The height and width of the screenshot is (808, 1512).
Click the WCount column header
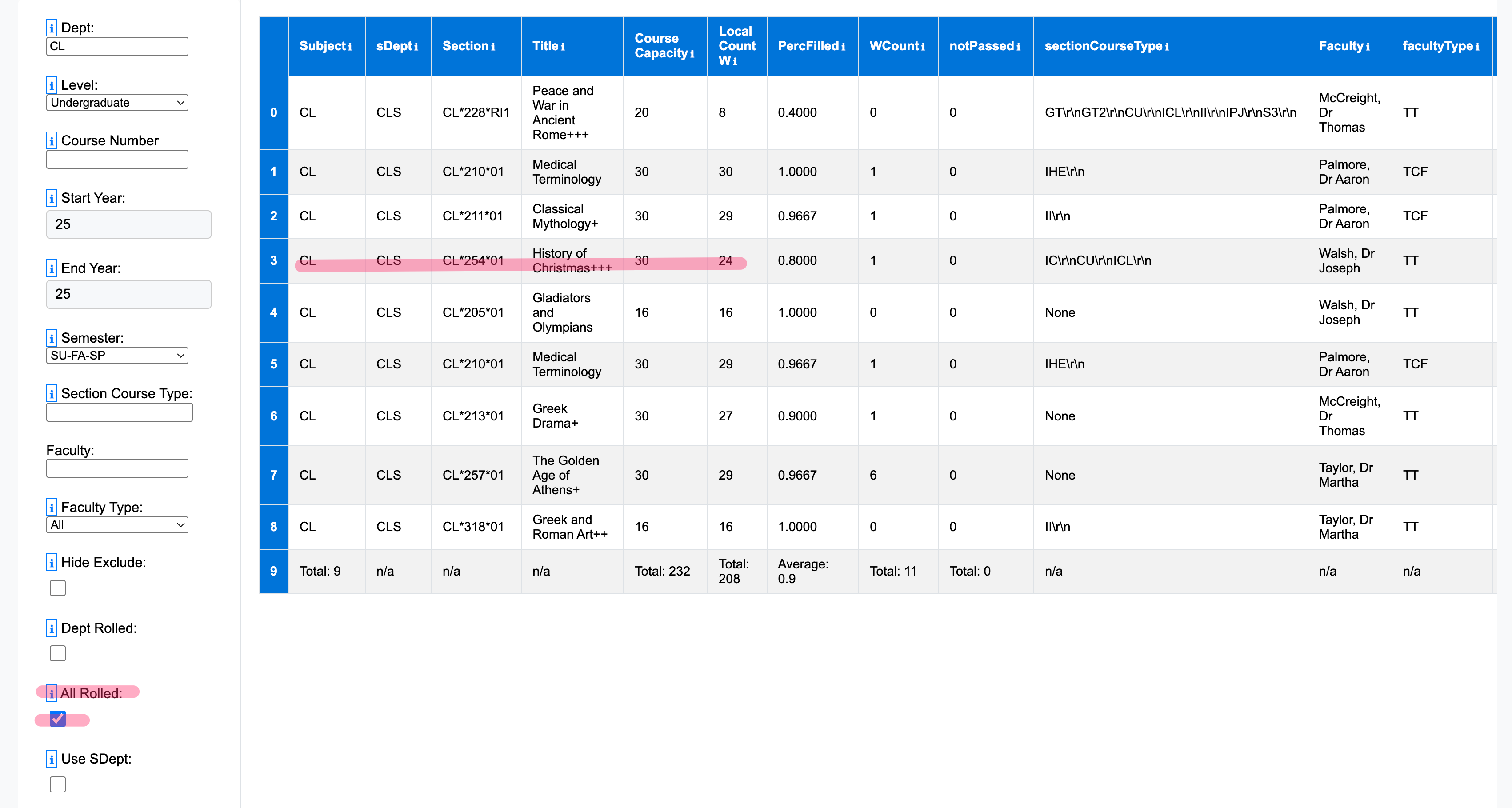893,46
